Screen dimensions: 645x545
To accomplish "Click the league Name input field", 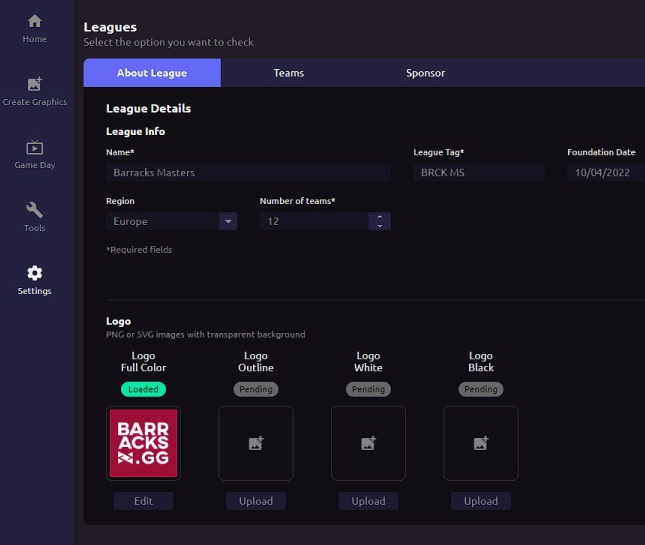I will click(250, 172).
